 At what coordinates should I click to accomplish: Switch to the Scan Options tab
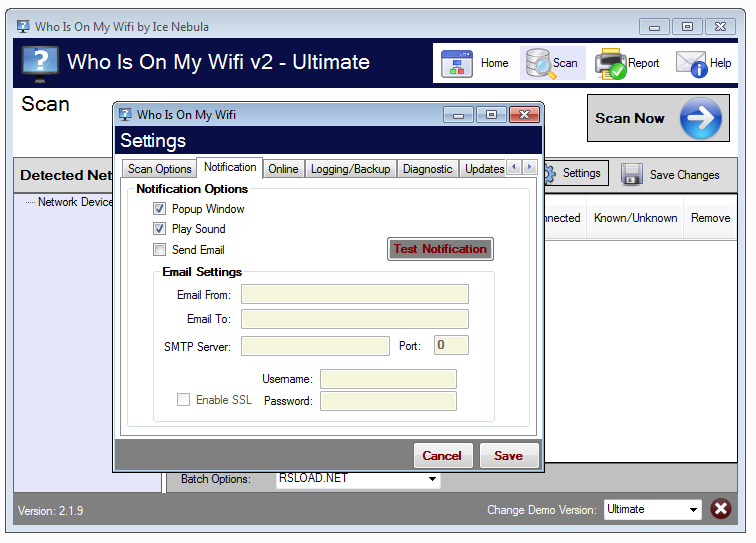(160, 169)
